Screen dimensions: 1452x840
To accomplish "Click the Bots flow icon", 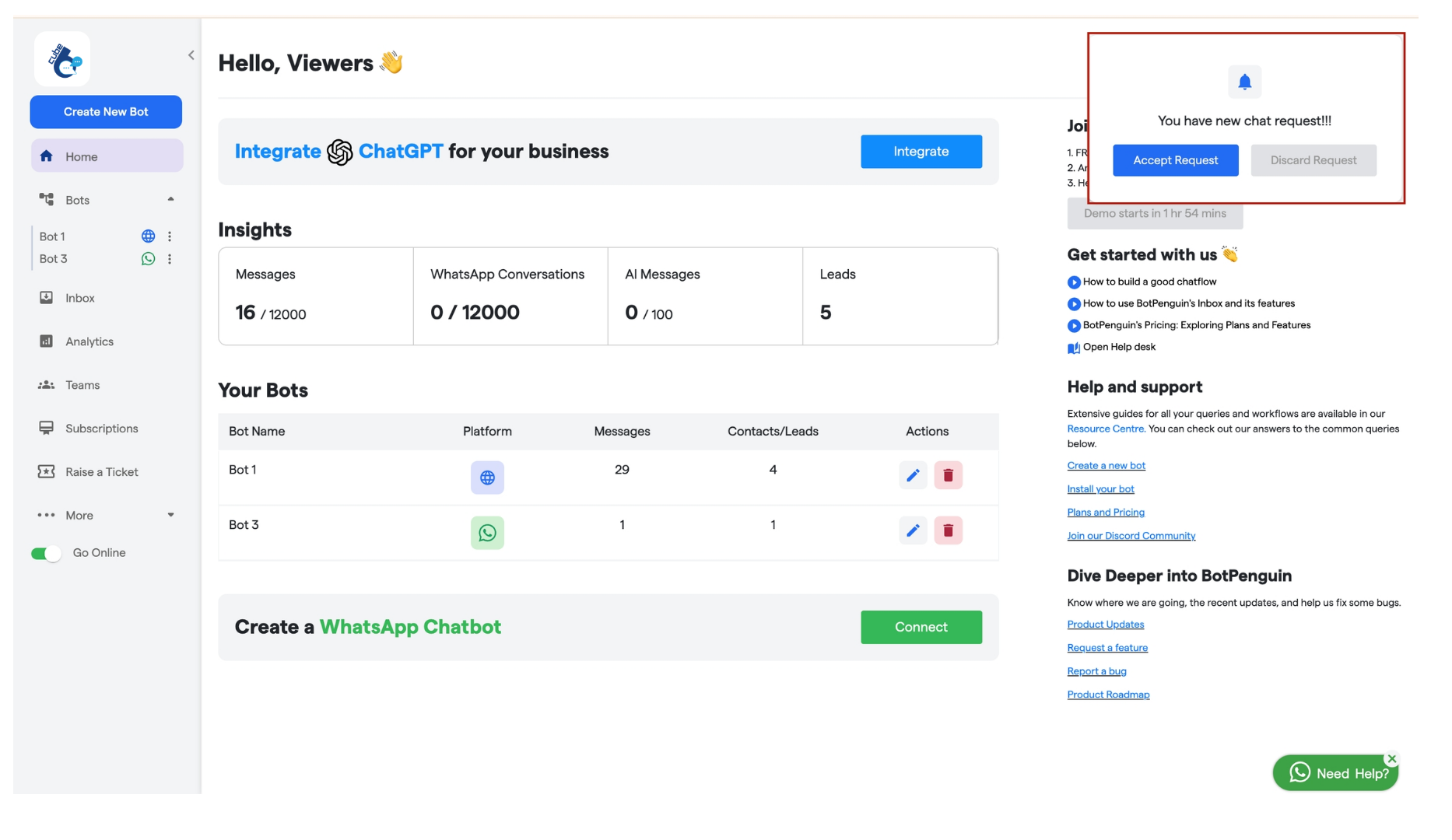I will [x=47, y=200].
